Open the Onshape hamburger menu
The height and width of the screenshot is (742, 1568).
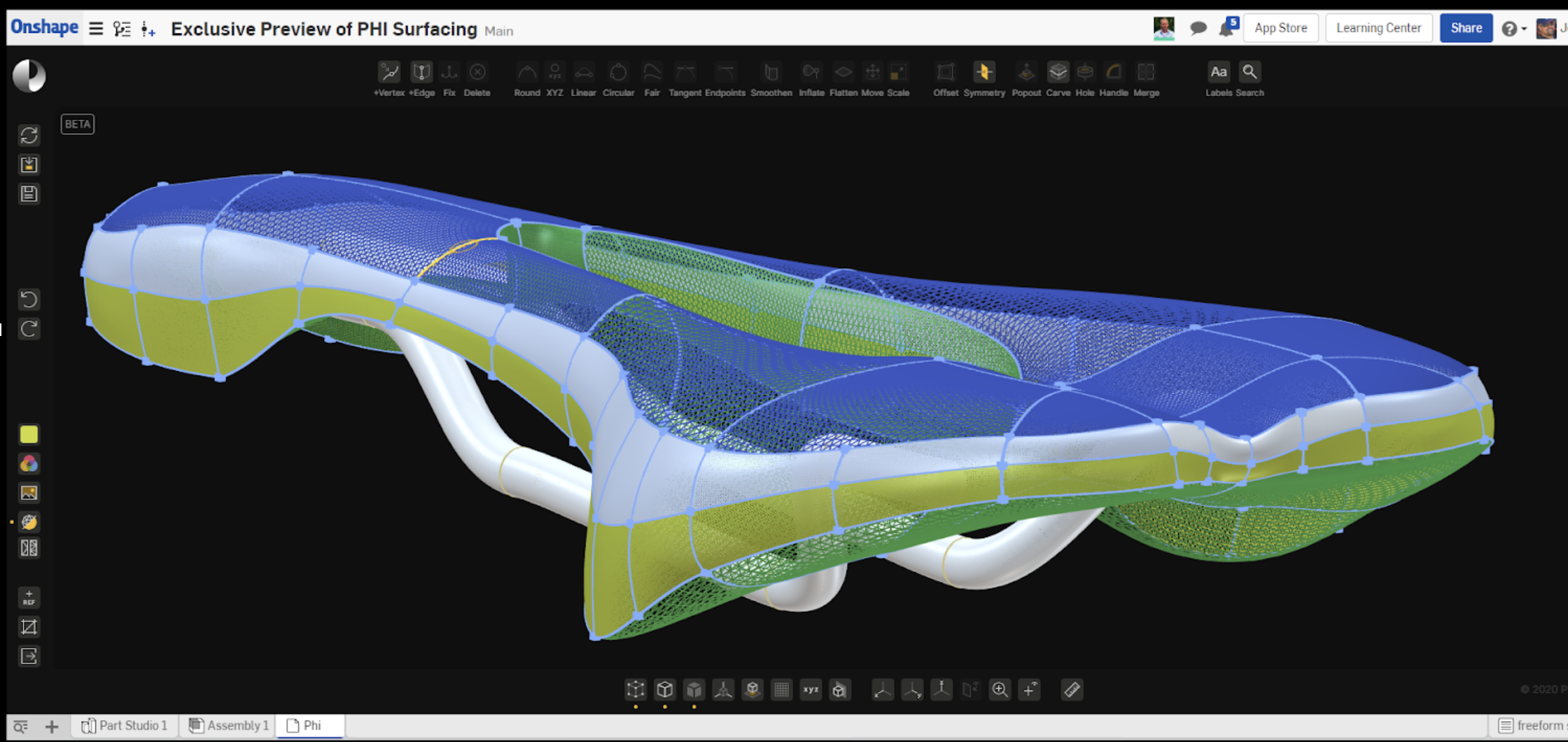pos(96,29)
